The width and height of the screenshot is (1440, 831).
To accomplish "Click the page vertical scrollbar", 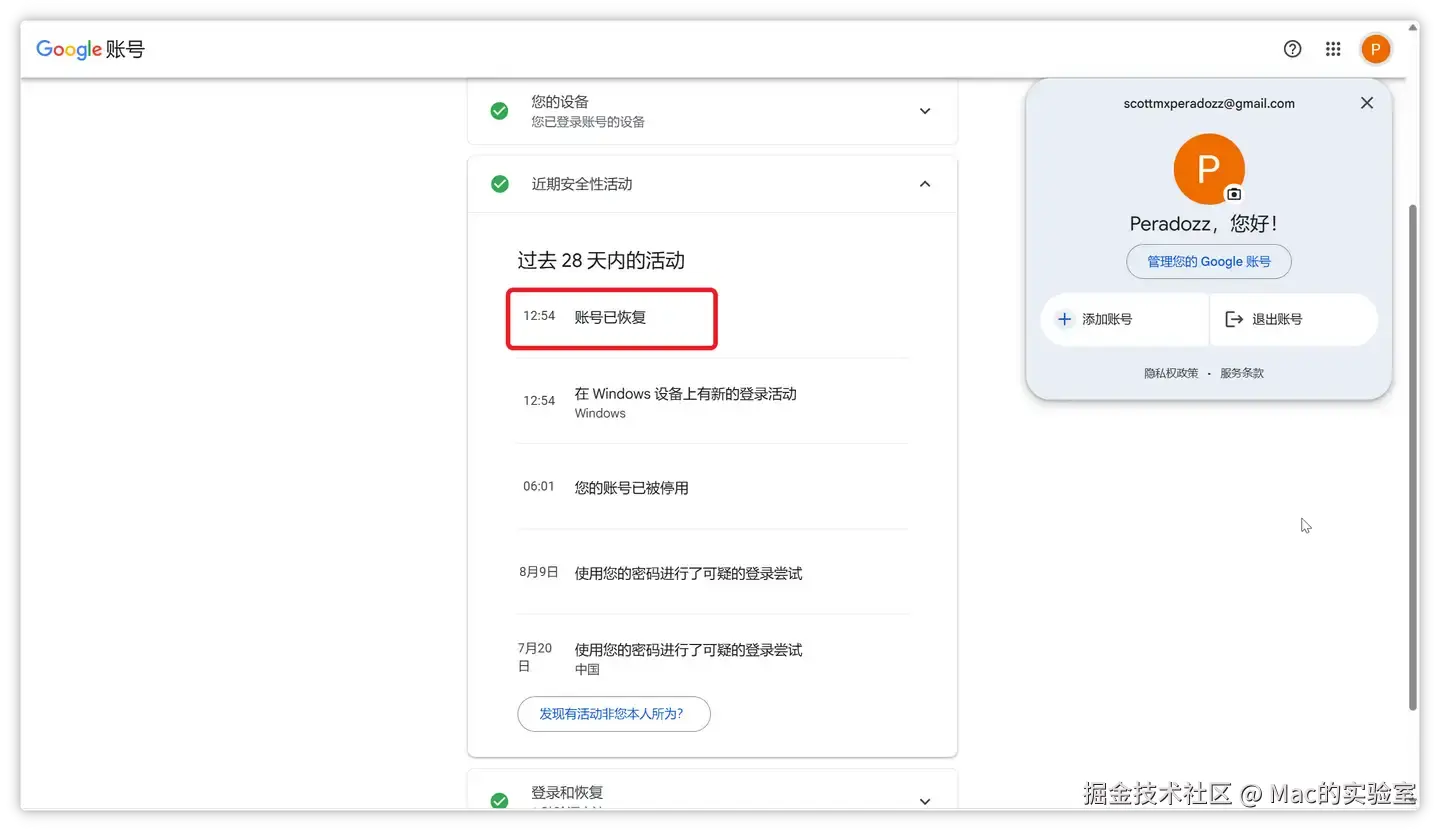I will click(1413, 457).
